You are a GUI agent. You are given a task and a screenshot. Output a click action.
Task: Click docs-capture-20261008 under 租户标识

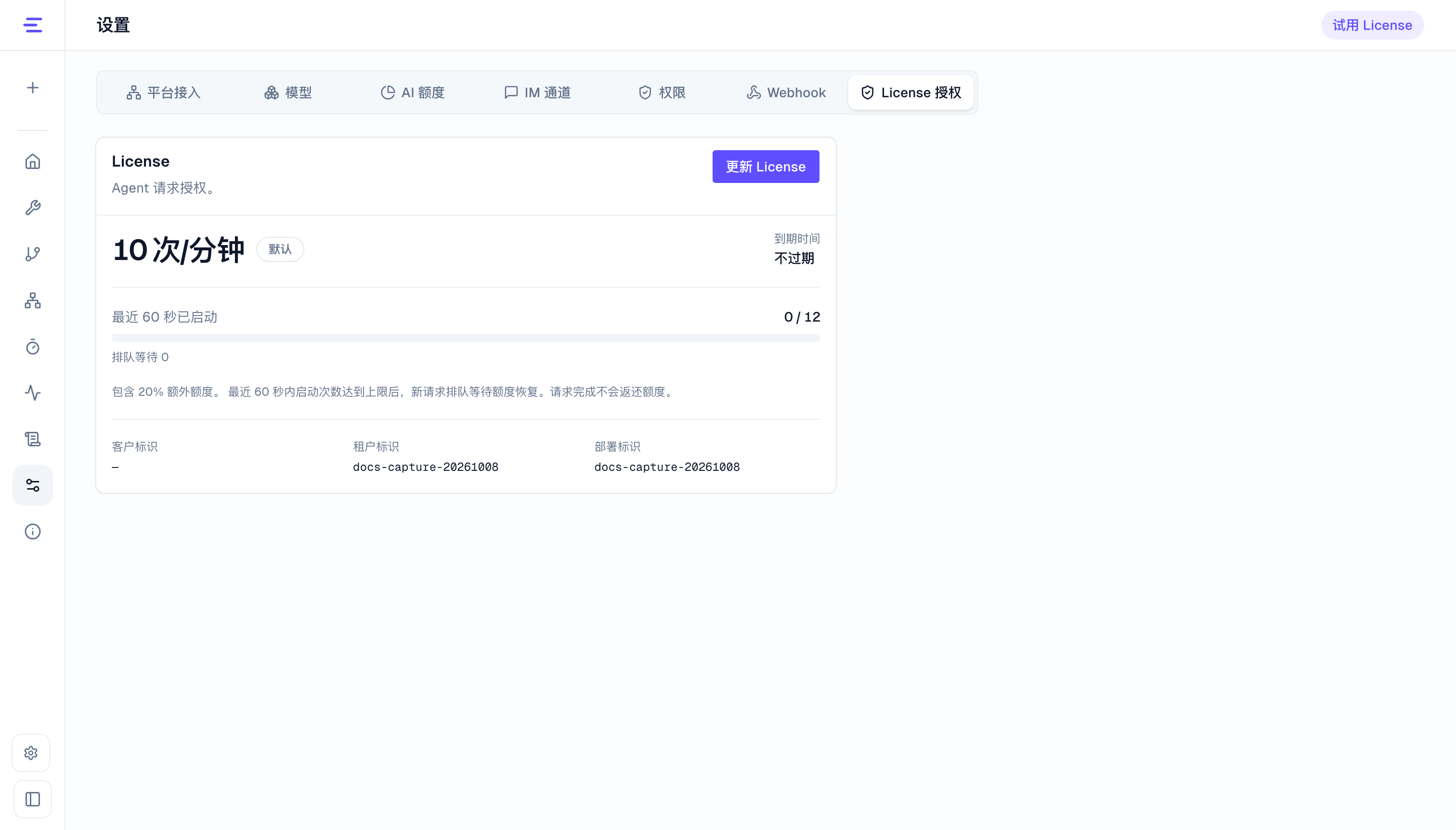[425, 467]
